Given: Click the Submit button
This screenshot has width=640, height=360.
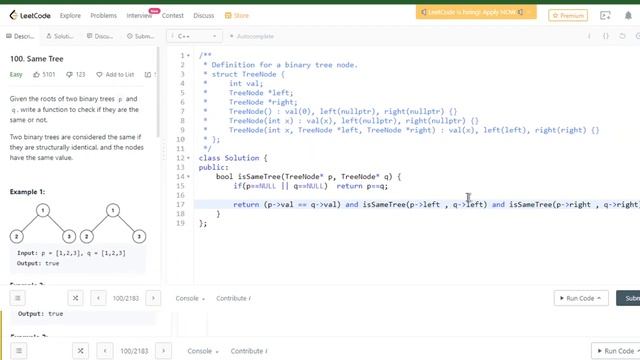Looking at the screenshot, I should click(629, 298).
